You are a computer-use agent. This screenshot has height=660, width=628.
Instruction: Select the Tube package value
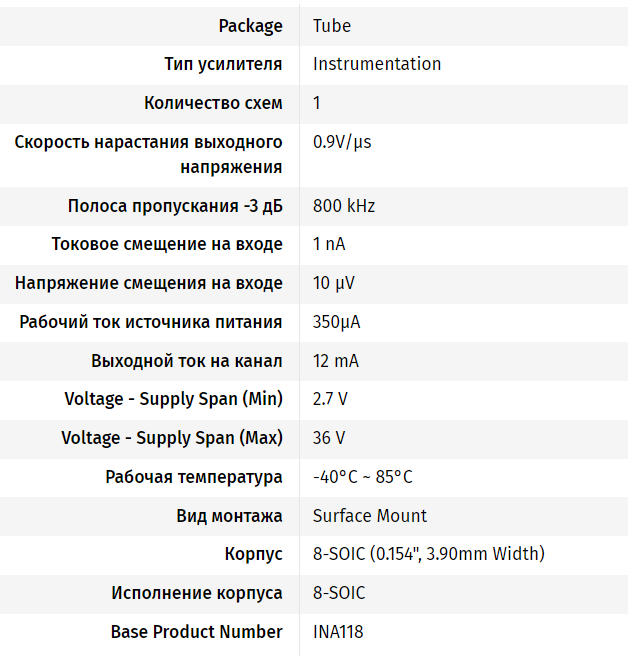(x=332, y=26)
